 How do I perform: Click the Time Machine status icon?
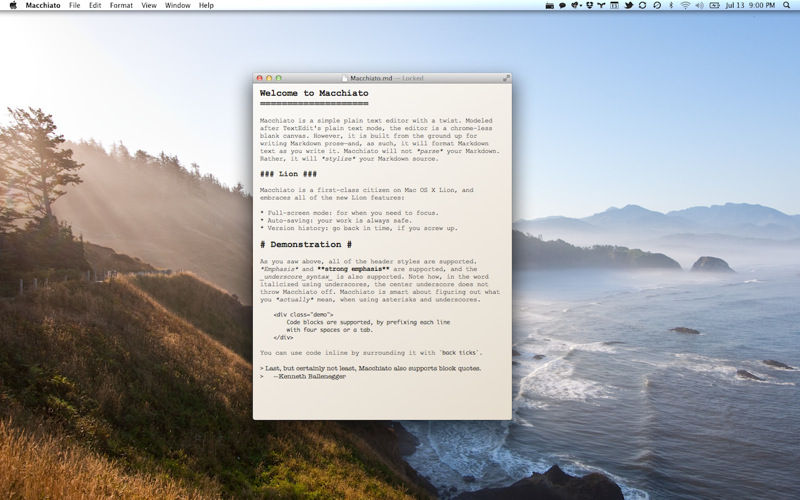tap(657, 5)
